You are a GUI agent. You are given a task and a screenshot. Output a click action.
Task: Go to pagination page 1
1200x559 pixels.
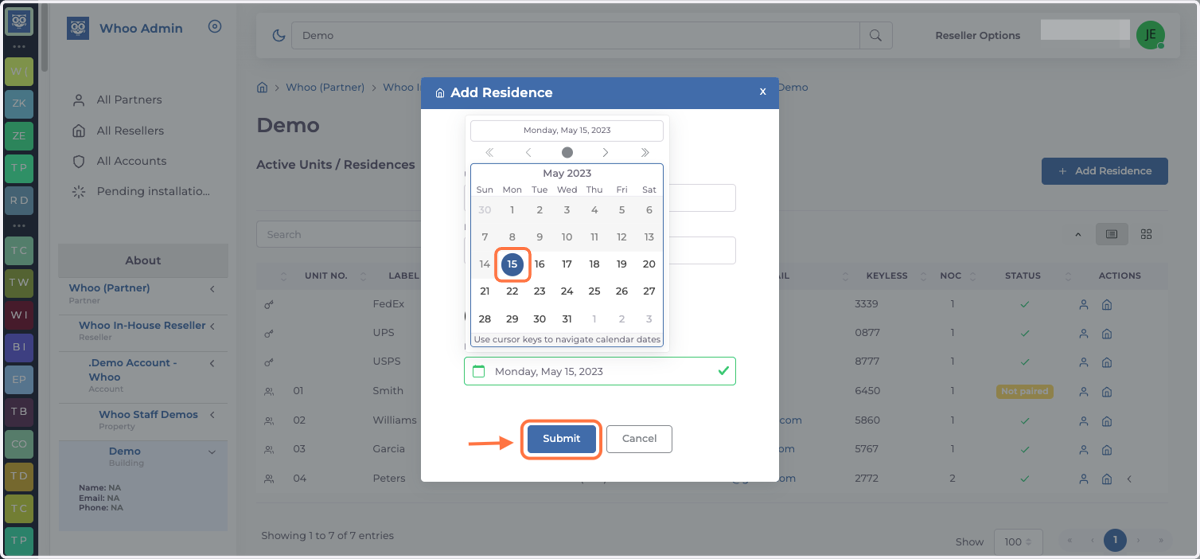1115,540
